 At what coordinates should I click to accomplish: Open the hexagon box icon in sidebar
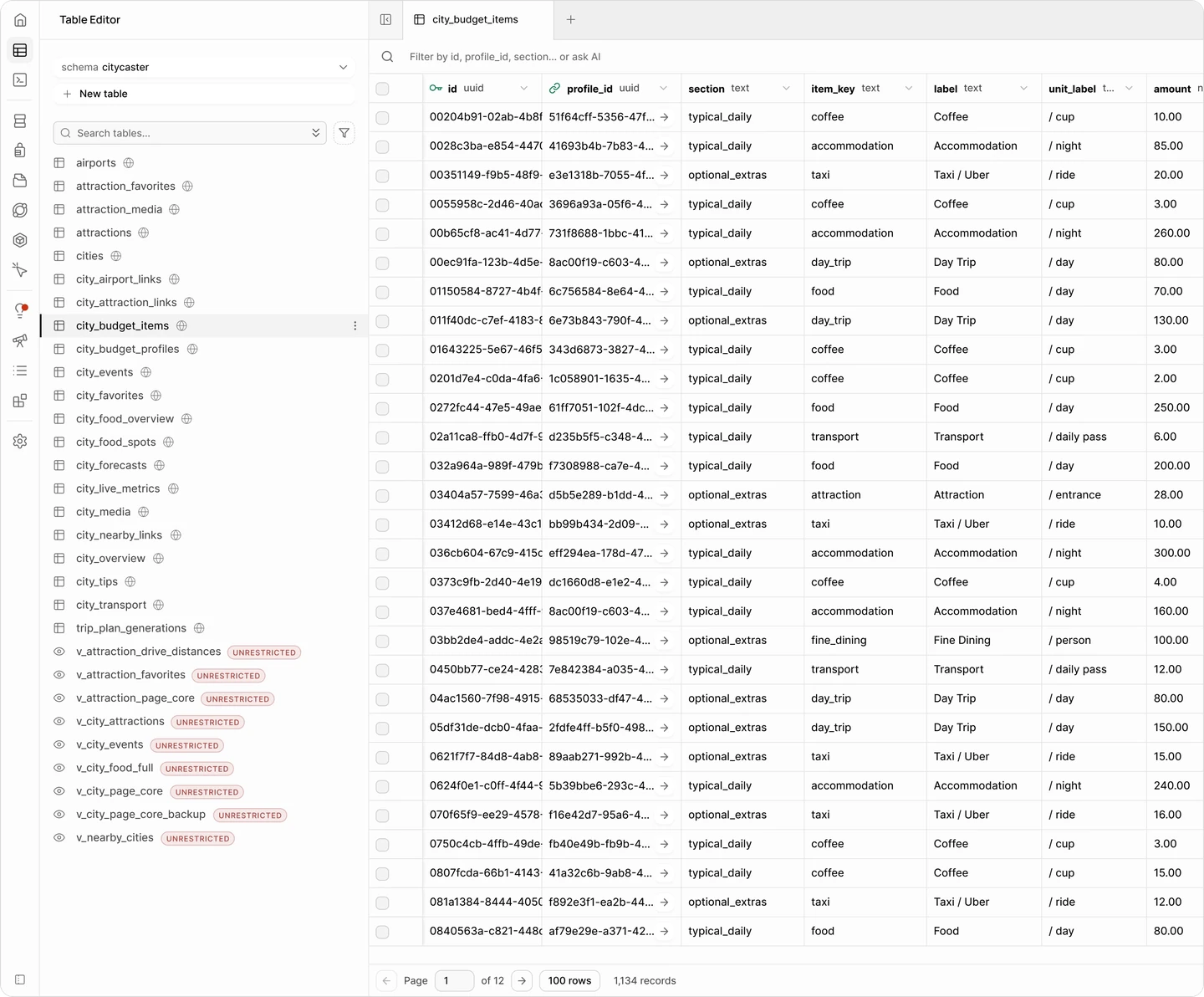[20, 240]
